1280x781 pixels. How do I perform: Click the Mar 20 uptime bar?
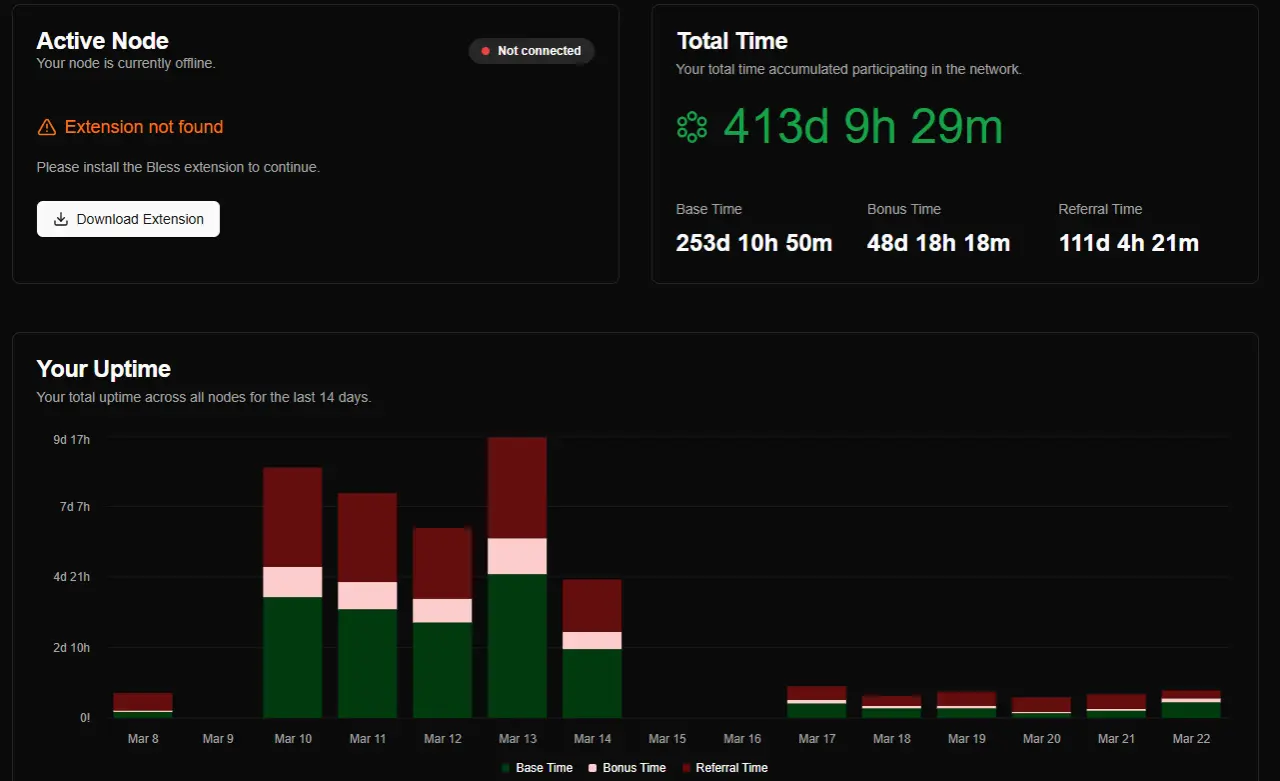(x=1041, y=707)
